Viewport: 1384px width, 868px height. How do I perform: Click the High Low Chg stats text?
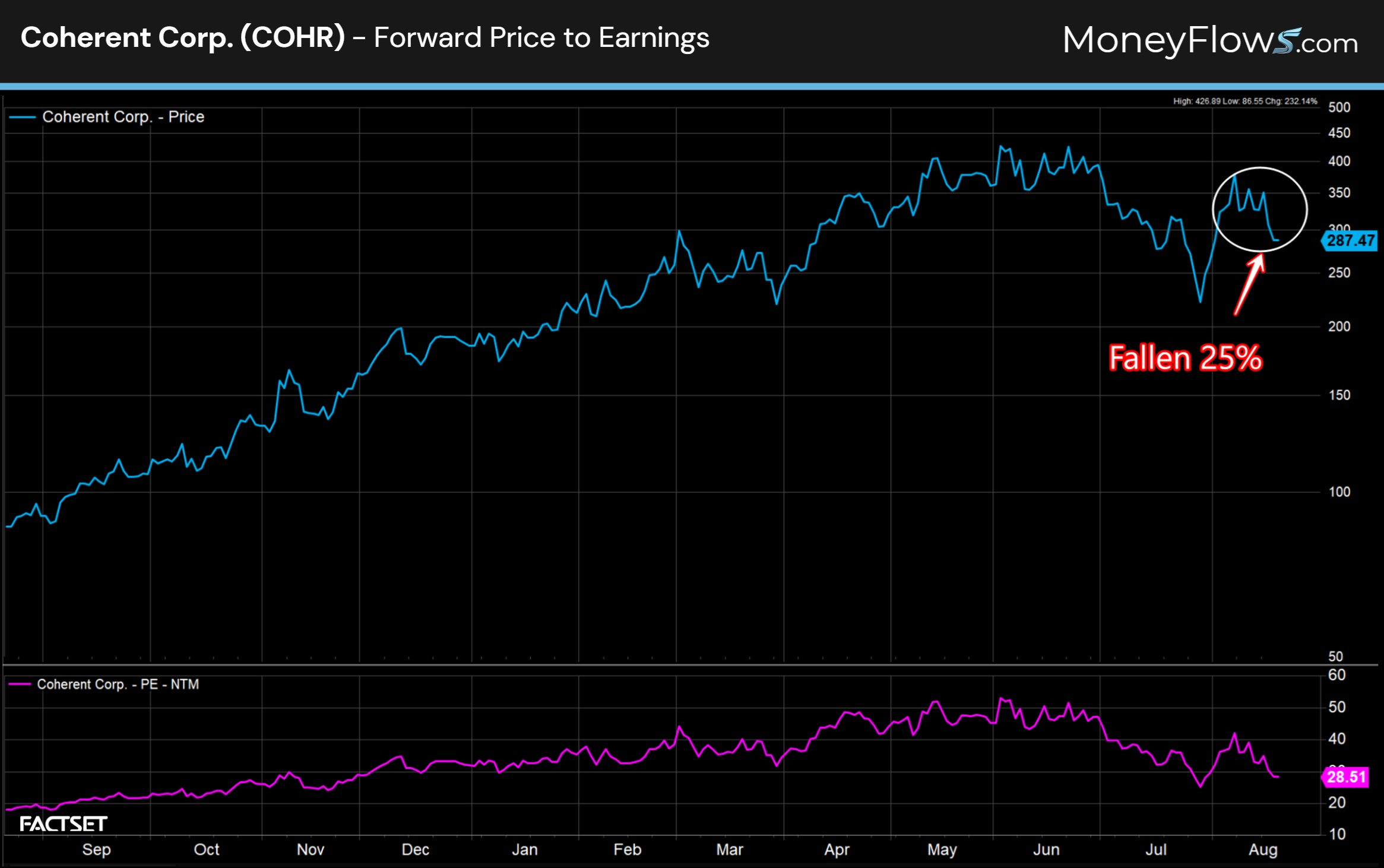click(x=1245, y=101)
